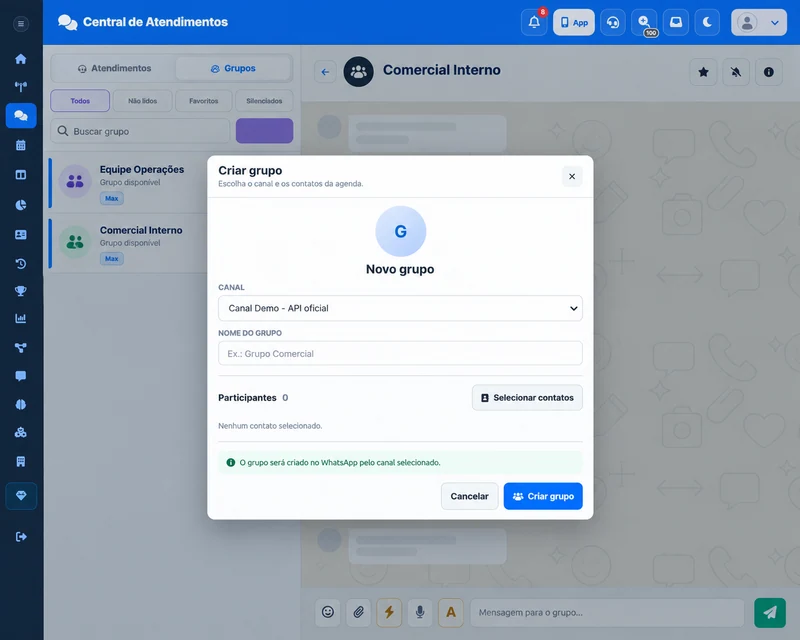The height and width of the screenshot is (640, 800).
Task: Open the history clock sidebar icon
Action: pyautogui.click(x=21, y=263)
